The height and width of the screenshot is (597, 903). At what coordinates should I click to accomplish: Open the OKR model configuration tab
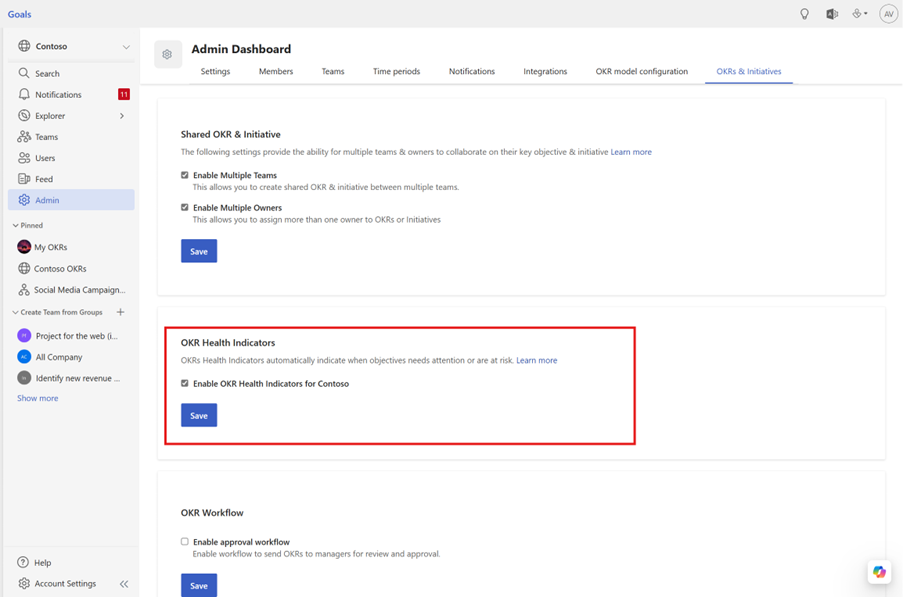pos(642,71)
